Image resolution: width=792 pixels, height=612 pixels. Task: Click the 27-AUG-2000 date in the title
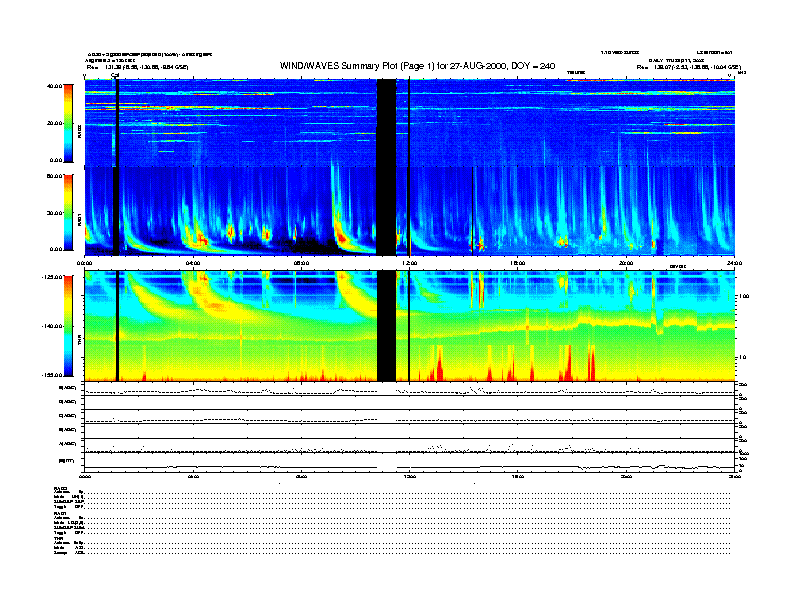(x=479, y=66)
